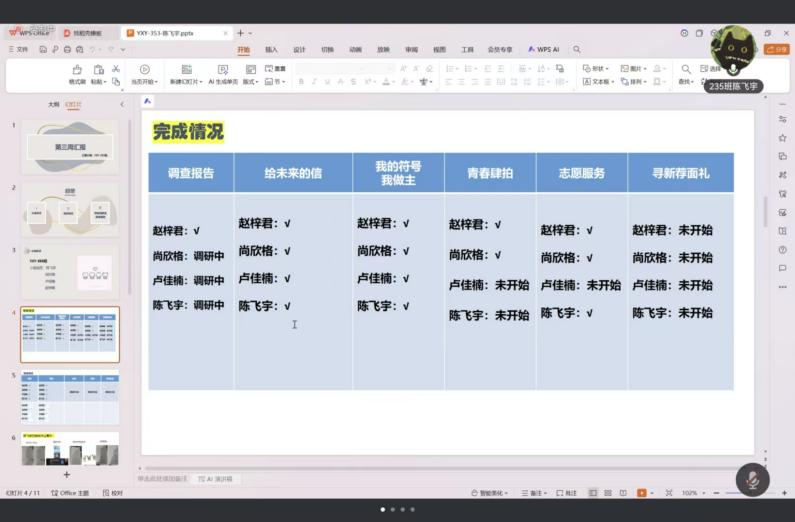Switch to outline (大纲) pane view
The height and width of the screenshot is (522, 795).
tap(54, 104)
